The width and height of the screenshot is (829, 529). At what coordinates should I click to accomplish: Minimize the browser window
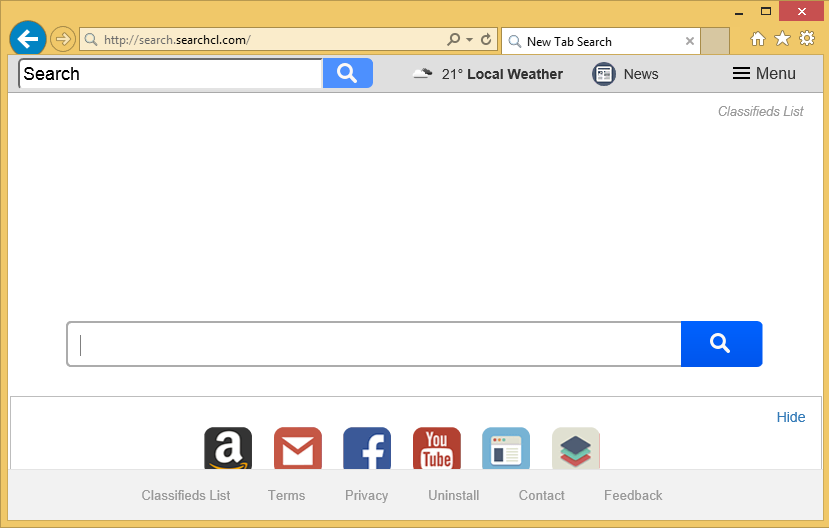pos(739,12)
